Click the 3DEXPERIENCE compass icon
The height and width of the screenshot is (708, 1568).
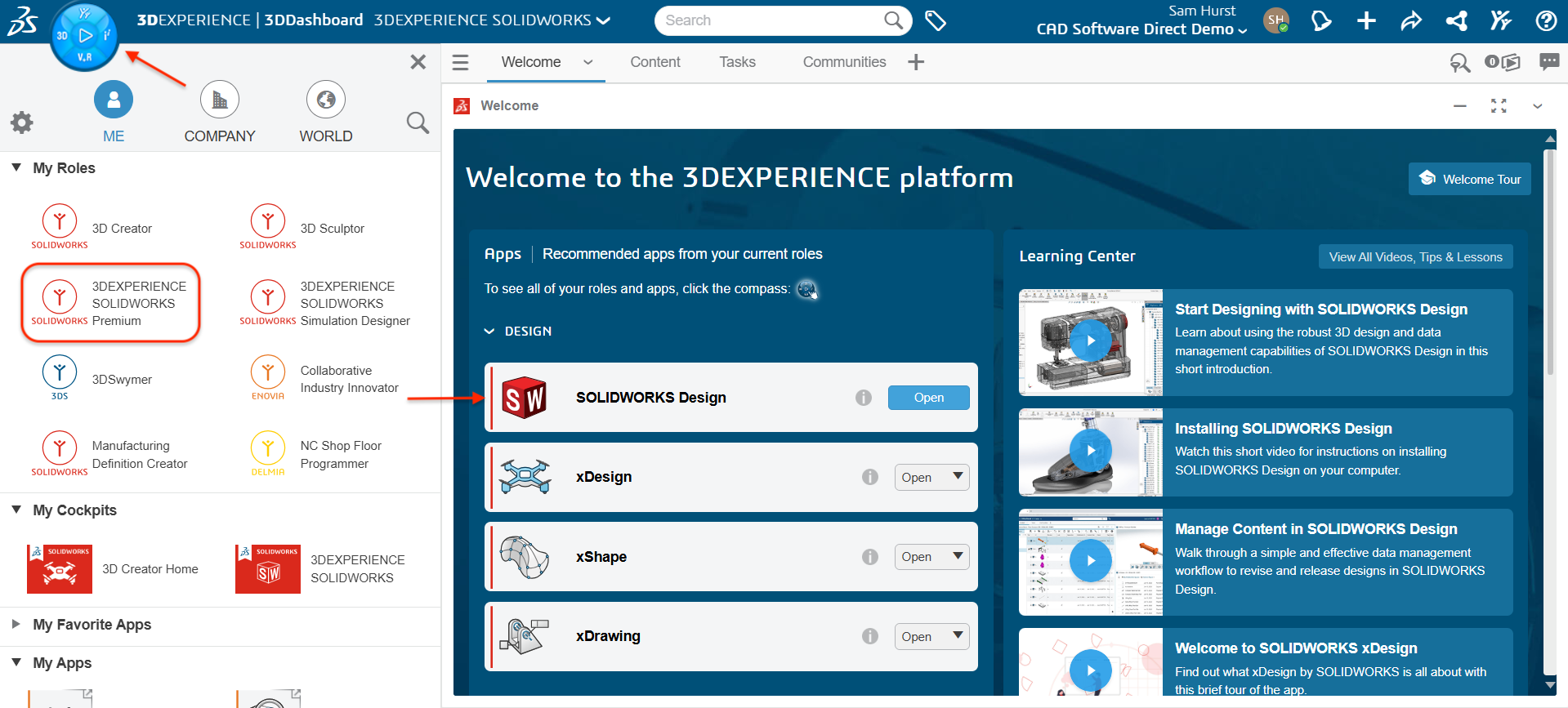coord(84,36)
